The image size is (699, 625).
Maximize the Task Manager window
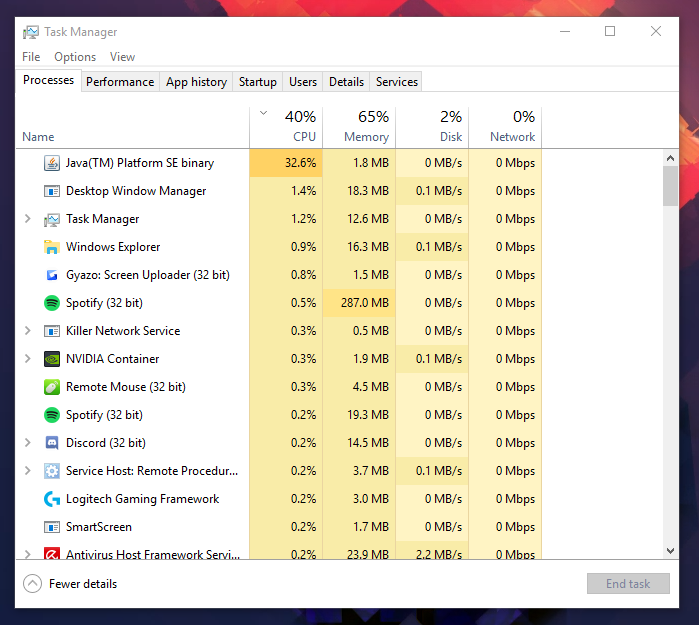pos(610,31)
